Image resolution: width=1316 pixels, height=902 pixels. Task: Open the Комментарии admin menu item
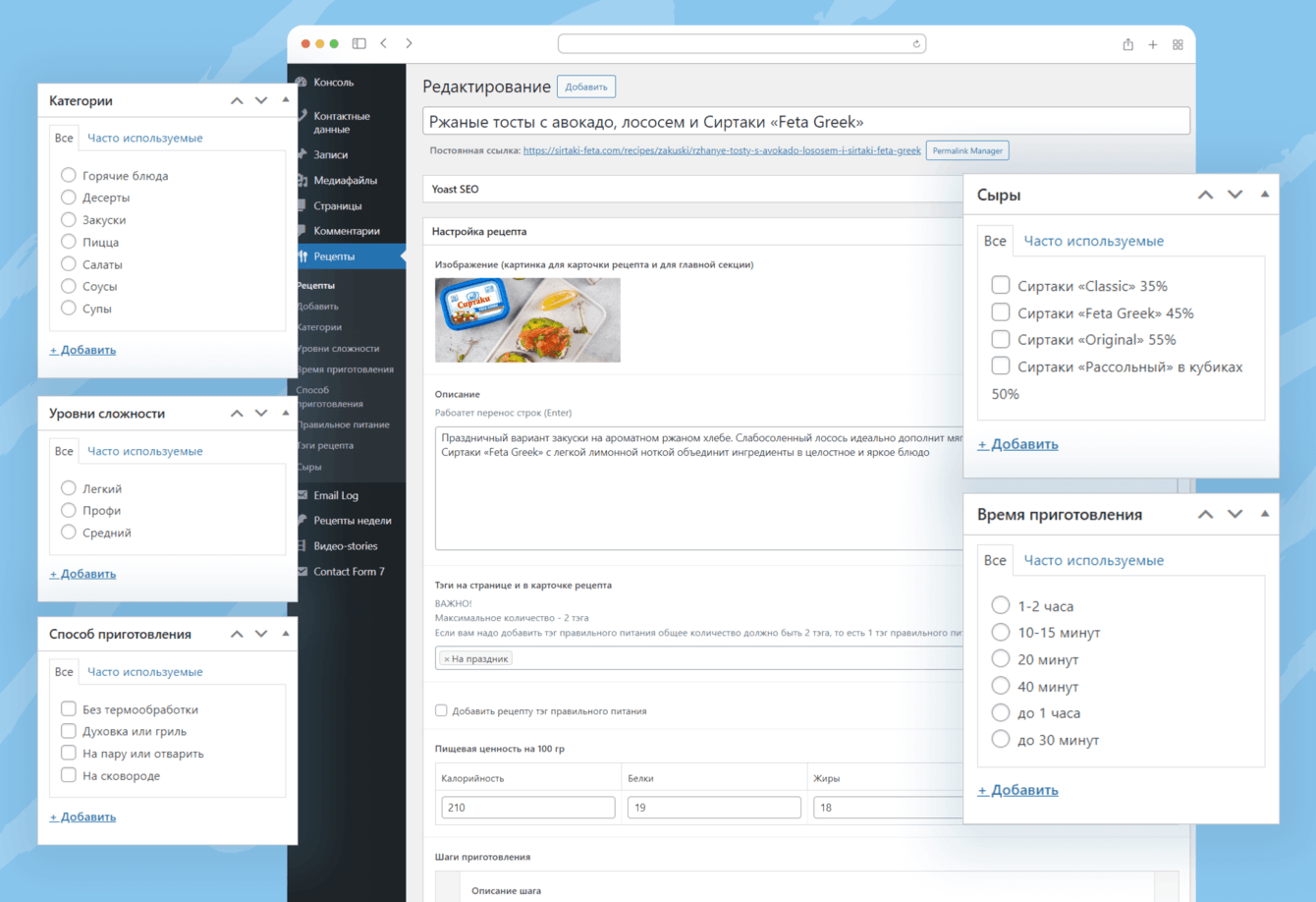(x=347, y=231)
